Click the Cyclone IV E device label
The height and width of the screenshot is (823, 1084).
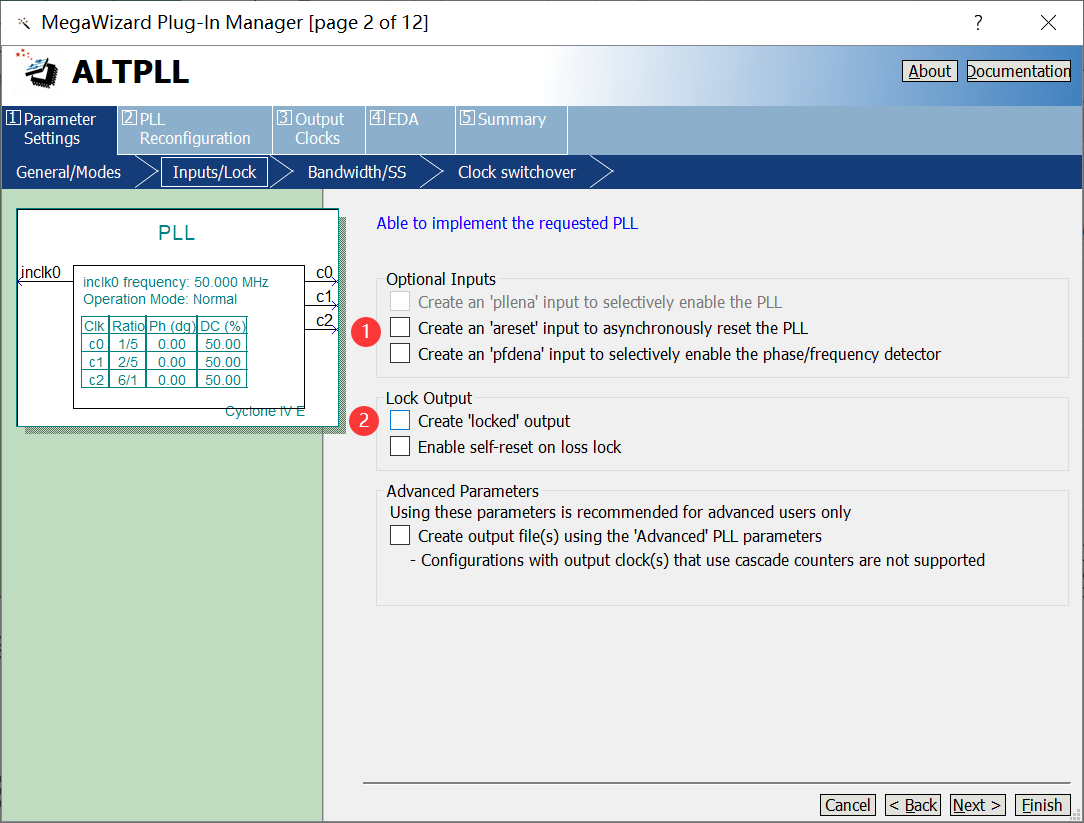pos(265,412)
